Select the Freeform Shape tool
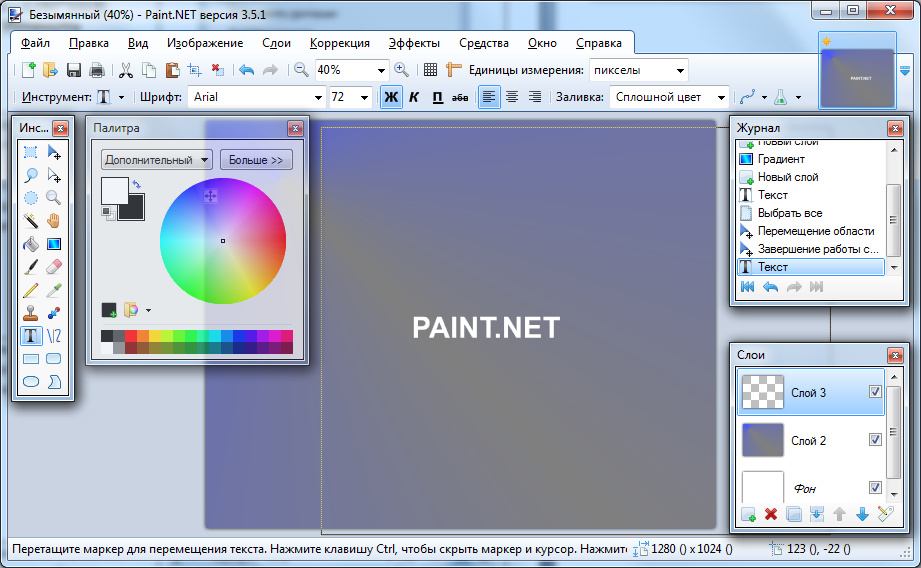This screenshot has width=921, height=568. tap(53, 382)
